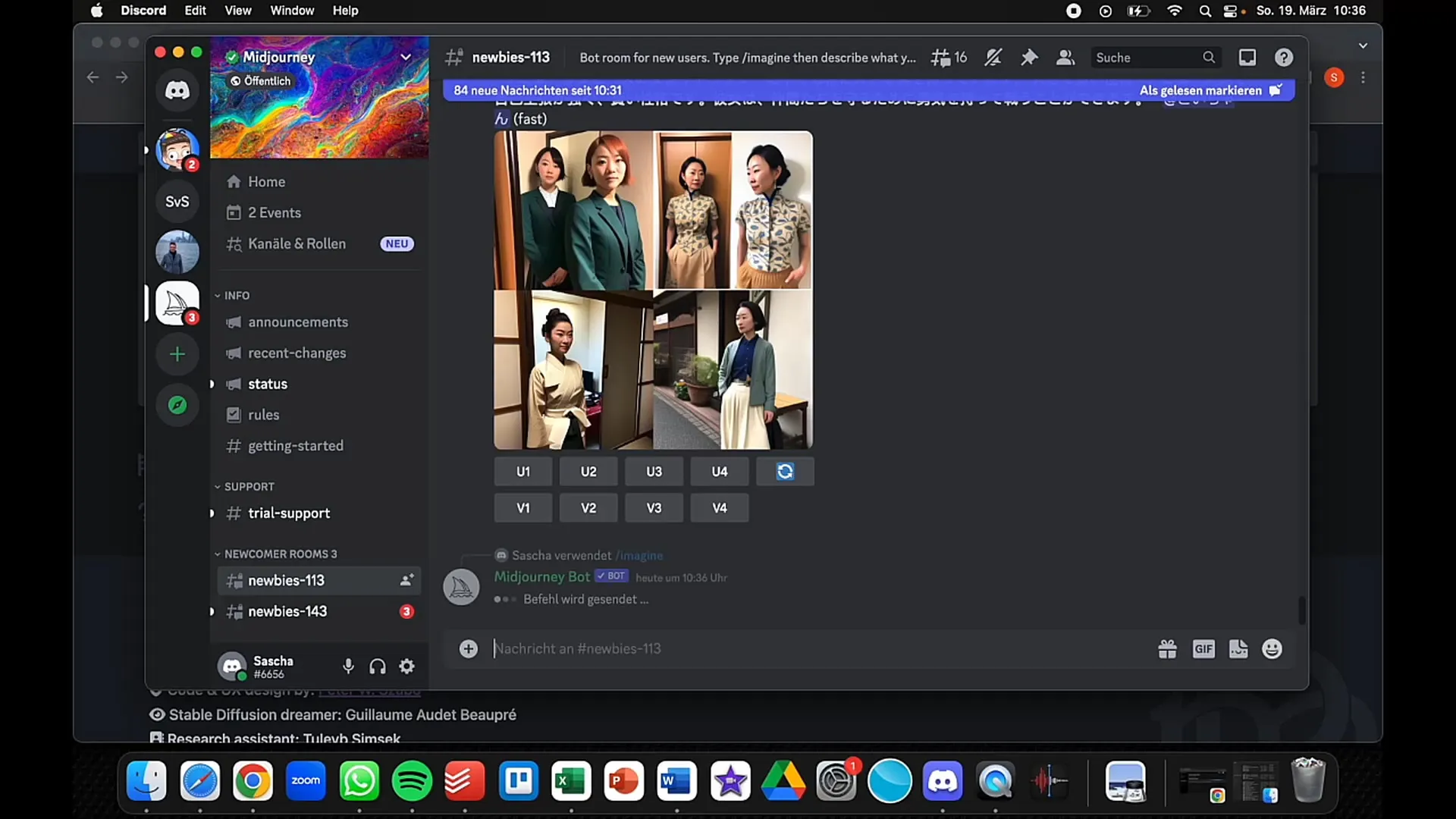Click the U4 upscale button

(x=719, y=471)
